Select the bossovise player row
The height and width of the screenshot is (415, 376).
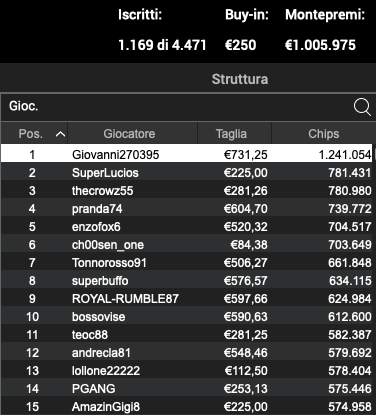(x=187, y=316)
